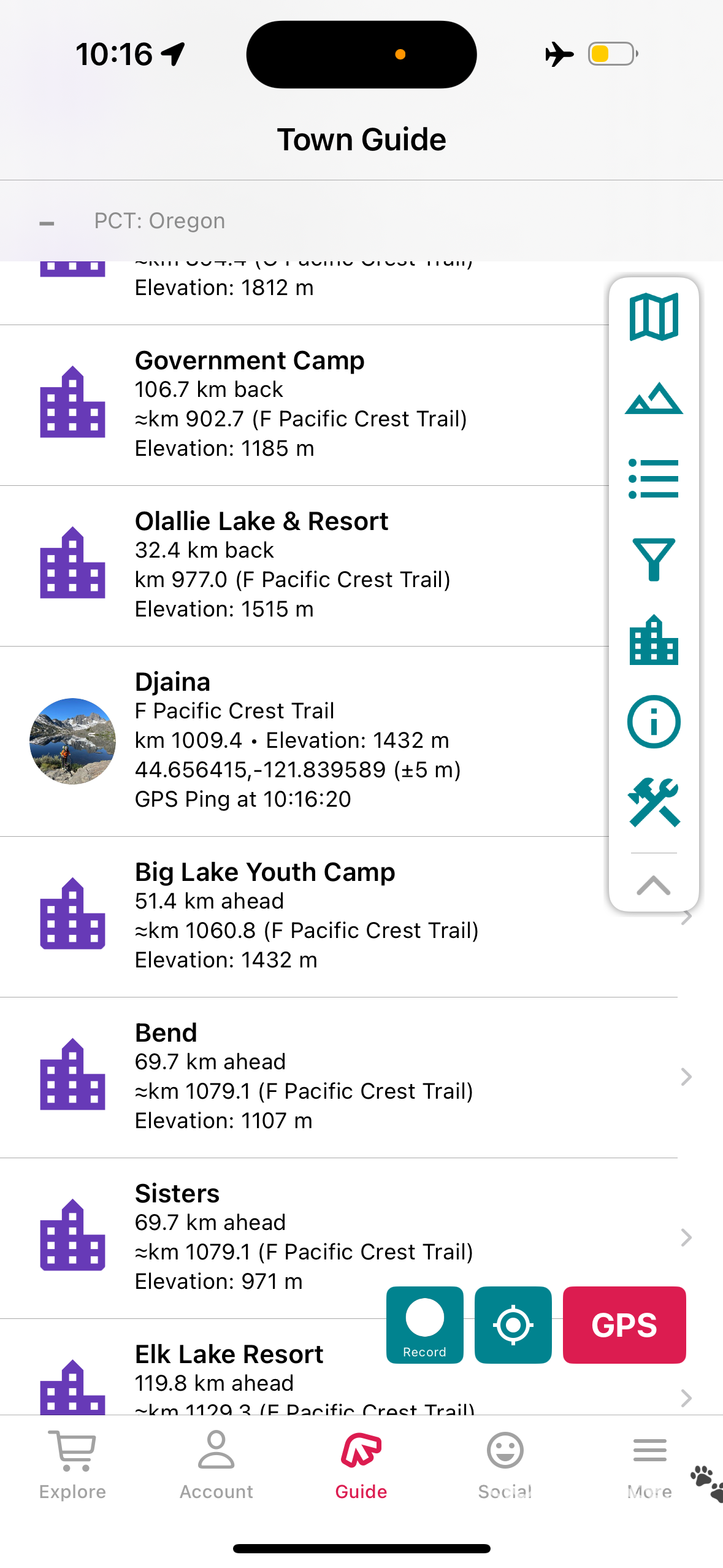Open the tools hammer and wrench icon

[x=653, y=802]
